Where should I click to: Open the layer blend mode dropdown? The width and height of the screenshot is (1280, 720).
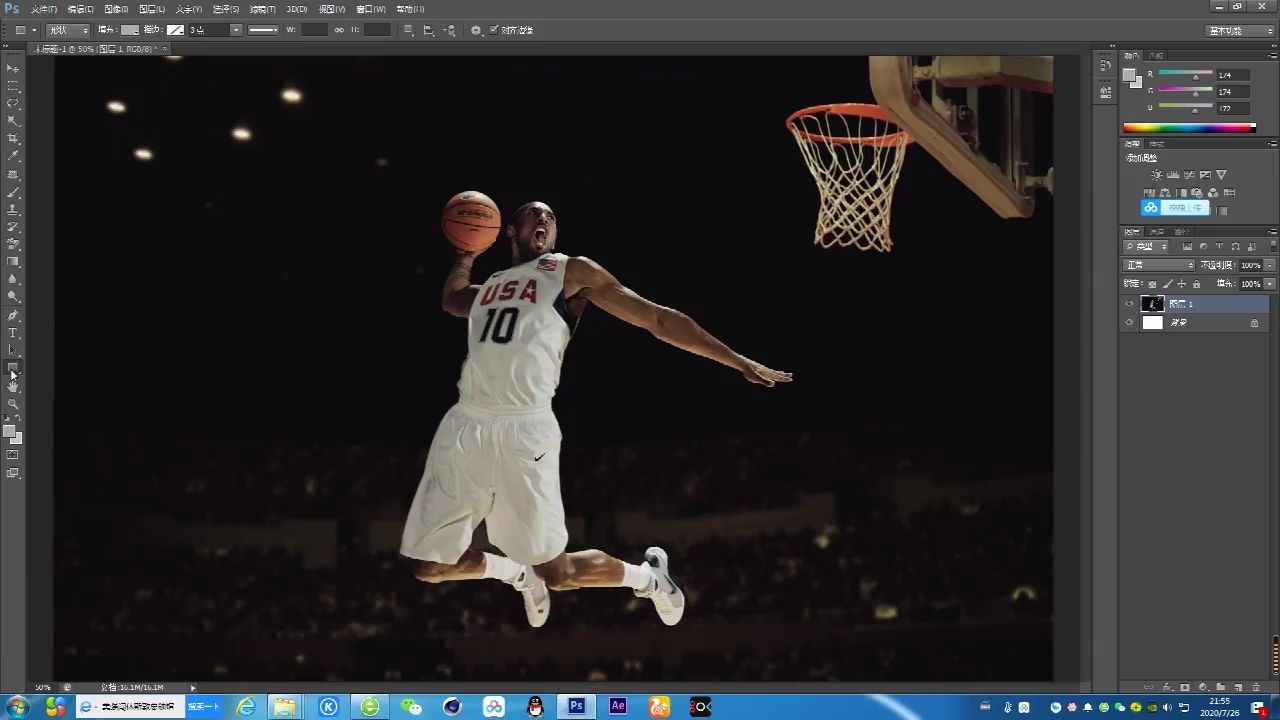[1160, 265]
